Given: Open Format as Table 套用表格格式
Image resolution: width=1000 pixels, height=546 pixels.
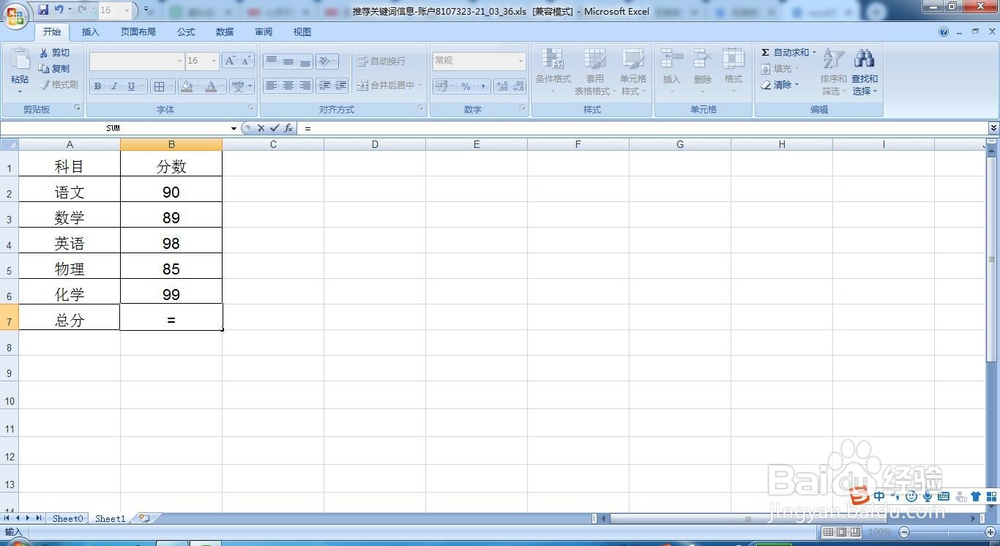Looking at the screenshot, I should click(x=594, y=71).
